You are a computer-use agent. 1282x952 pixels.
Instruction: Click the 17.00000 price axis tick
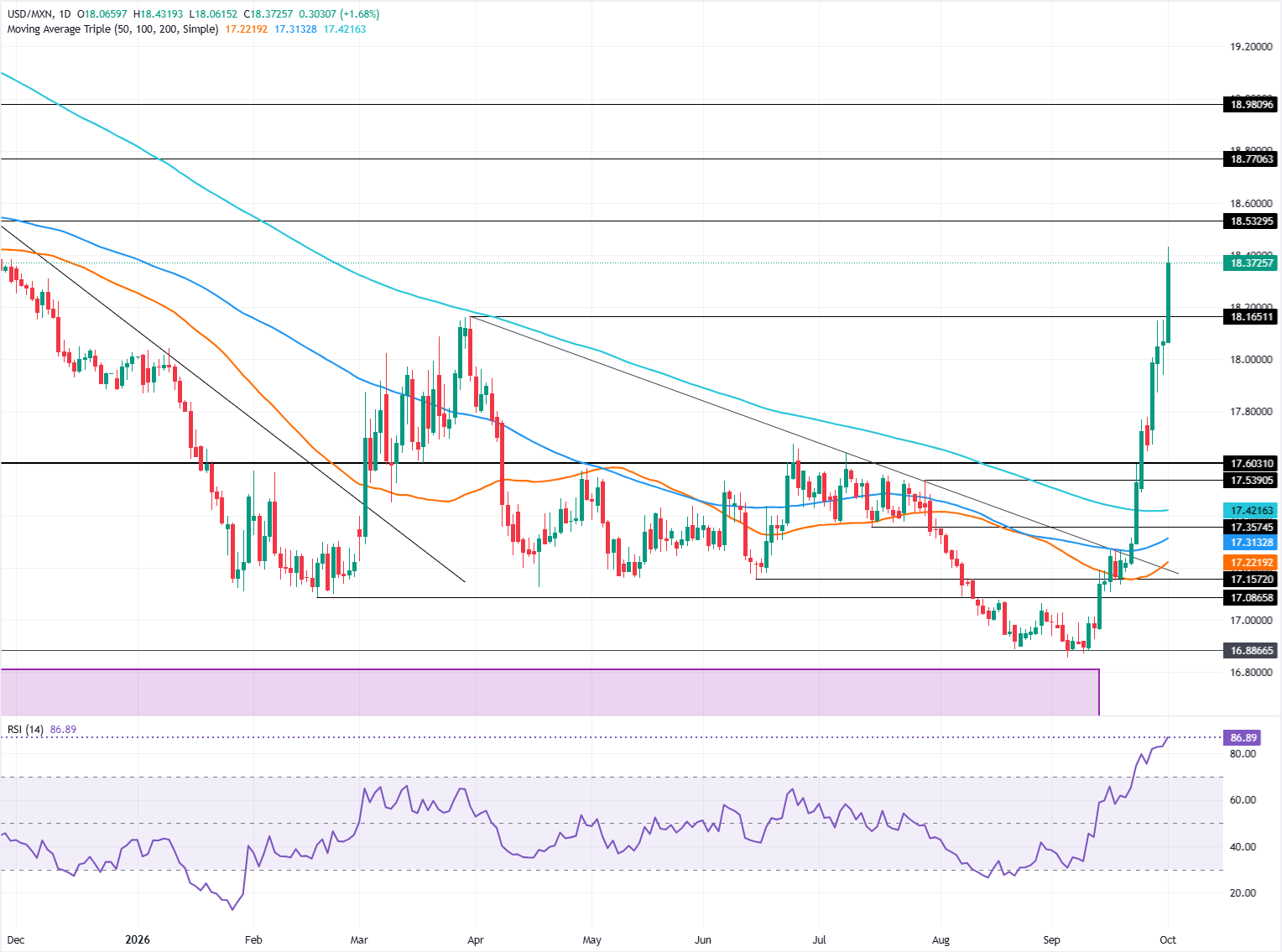1251,621
